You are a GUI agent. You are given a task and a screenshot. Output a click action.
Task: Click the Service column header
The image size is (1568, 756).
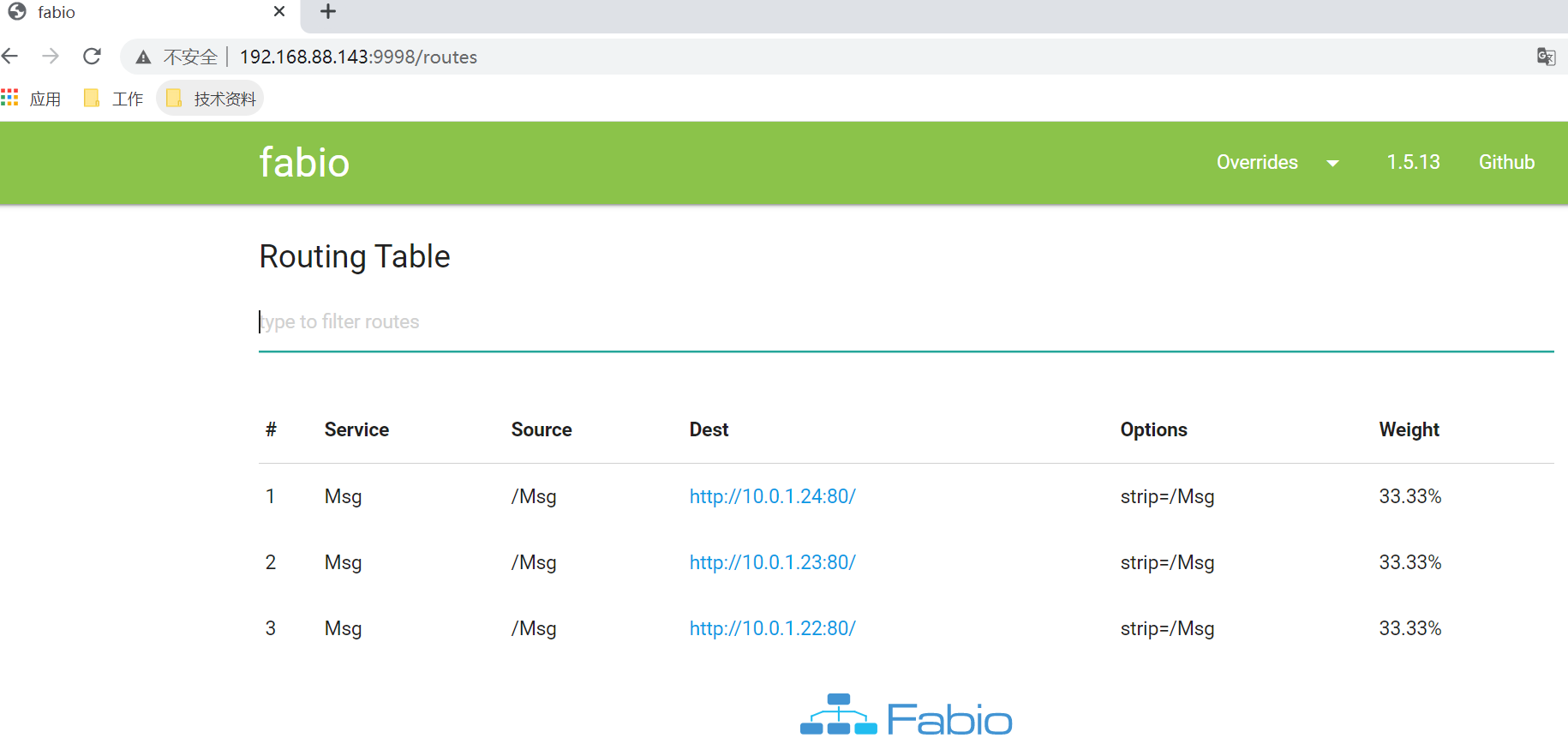(x=356, y=429)
